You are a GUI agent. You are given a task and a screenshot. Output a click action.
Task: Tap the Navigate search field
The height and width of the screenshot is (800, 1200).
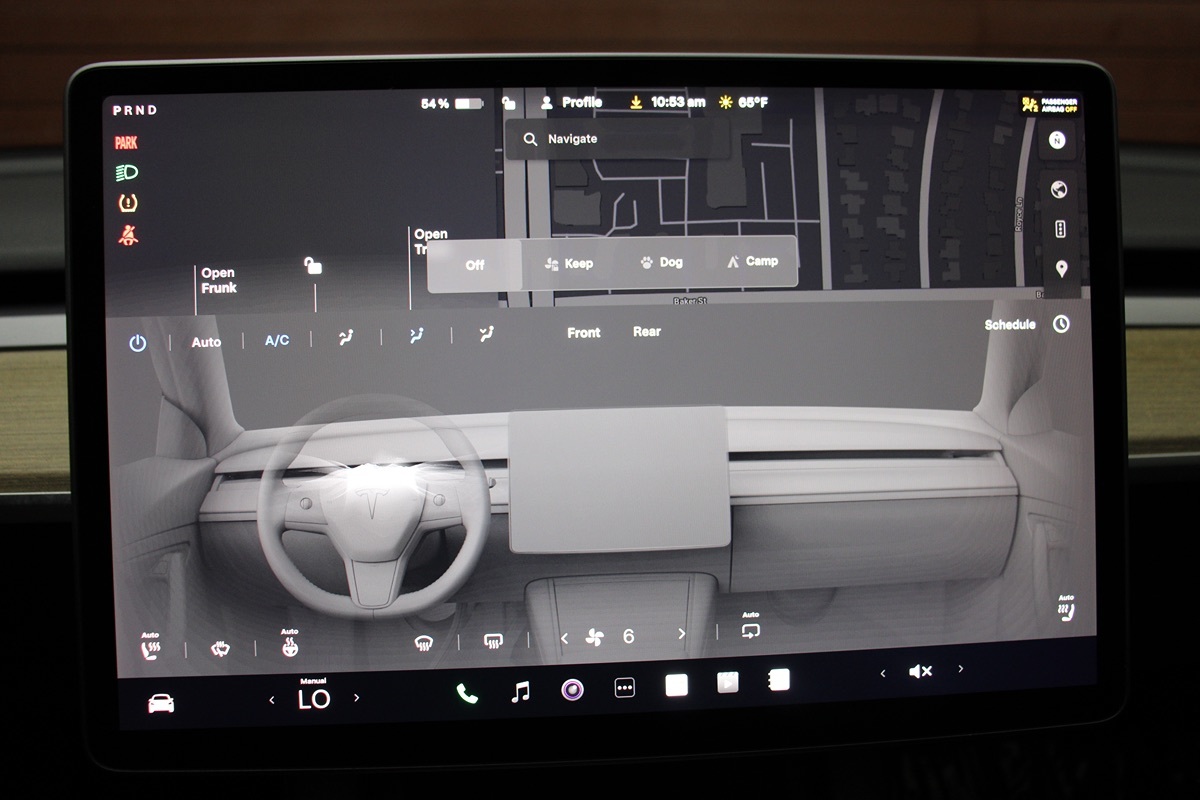click(617, 140)
